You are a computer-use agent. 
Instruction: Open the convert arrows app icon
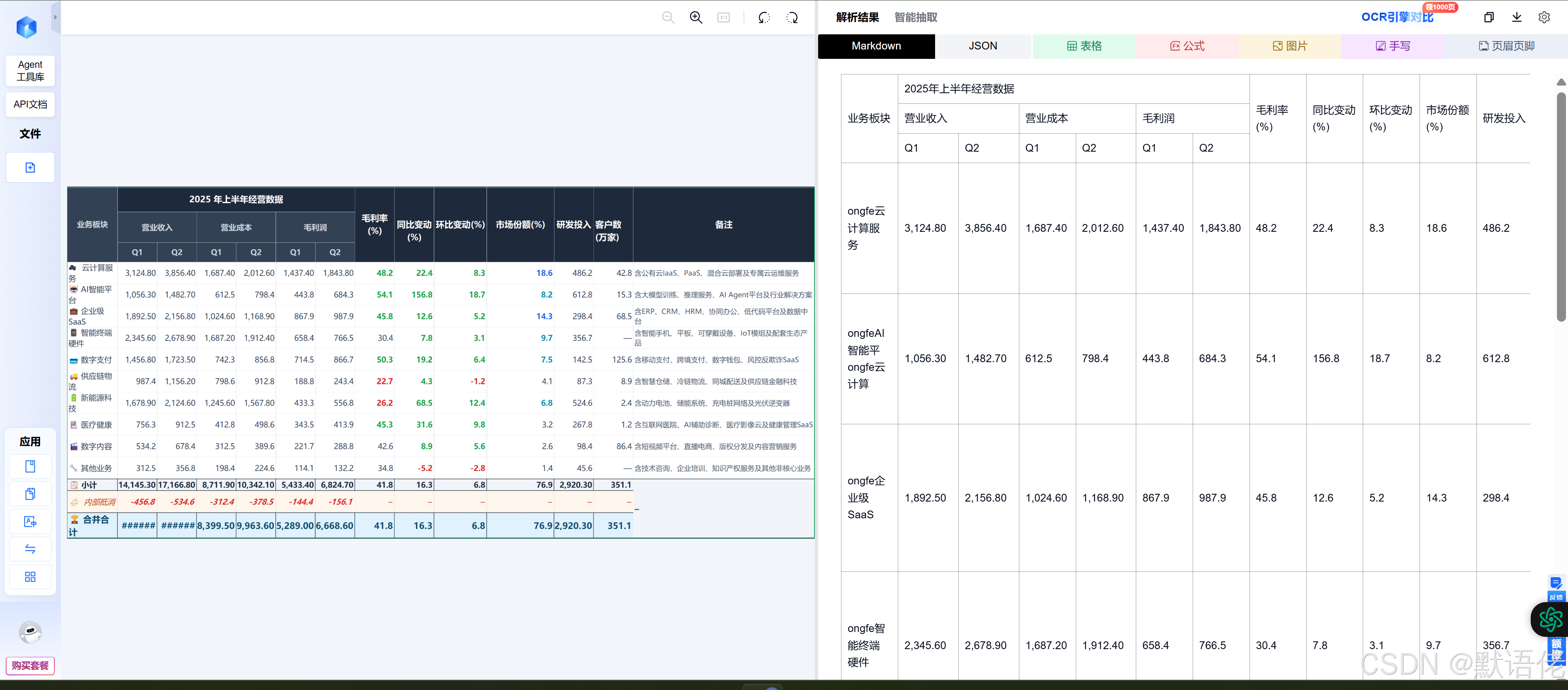(30, 549)
